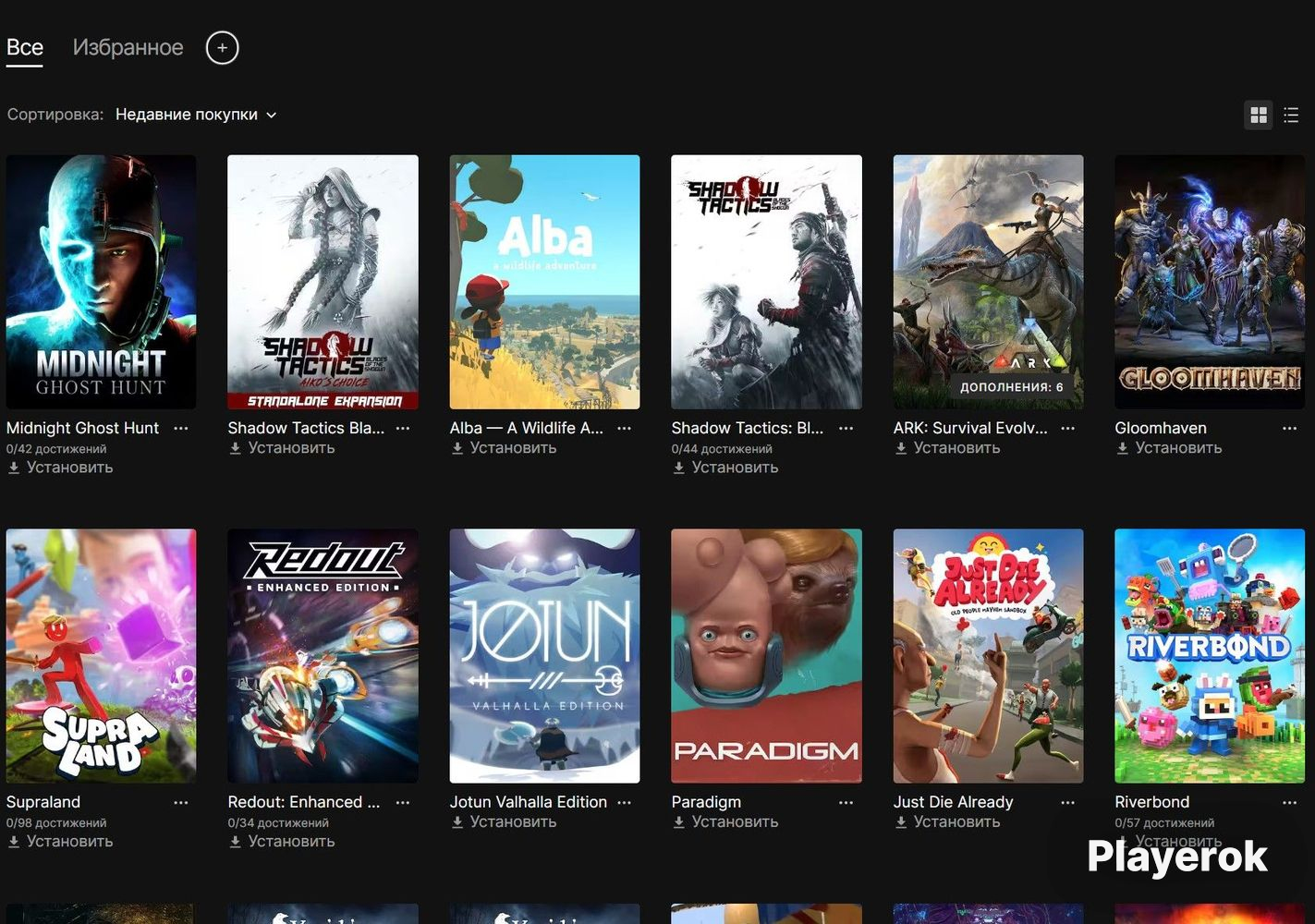Open more options for Jotun Valhalla Edition

click(625, 802)
